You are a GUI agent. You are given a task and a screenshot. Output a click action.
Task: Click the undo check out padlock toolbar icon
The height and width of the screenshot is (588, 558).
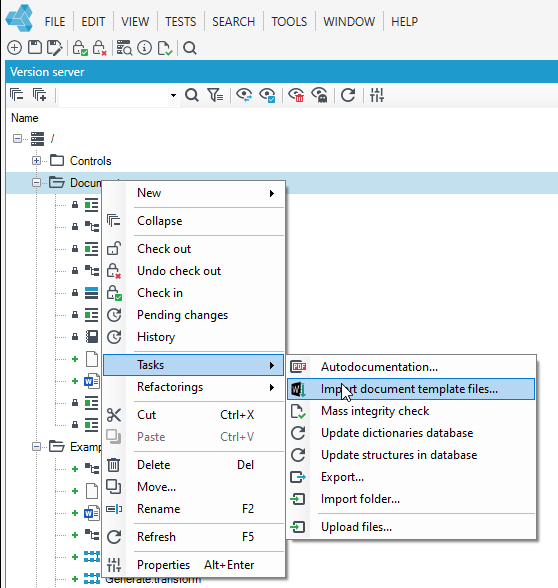[x=100, y=48]
